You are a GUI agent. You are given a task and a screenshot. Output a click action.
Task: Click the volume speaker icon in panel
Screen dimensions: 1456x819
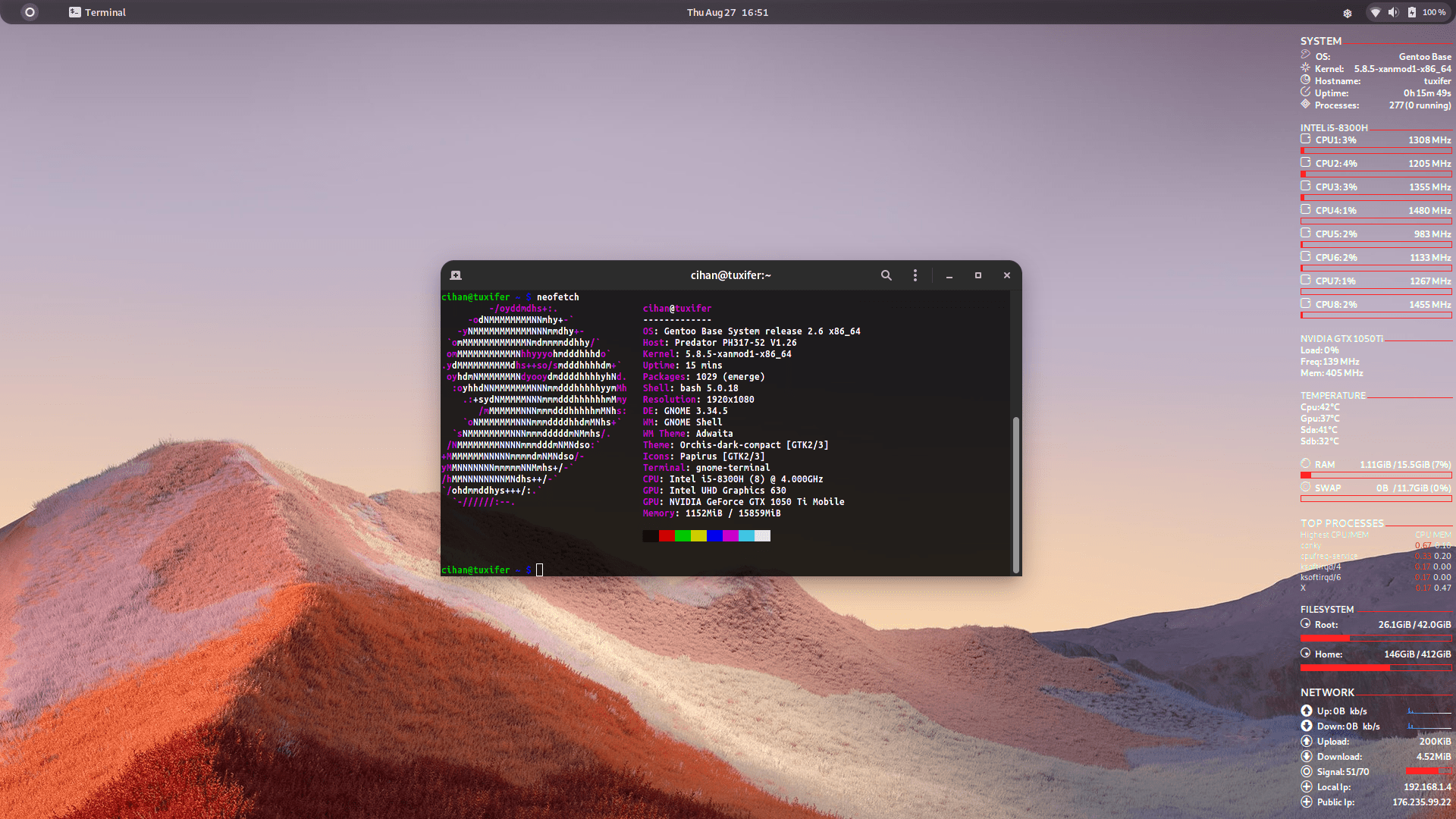(x=1393, y=12)
